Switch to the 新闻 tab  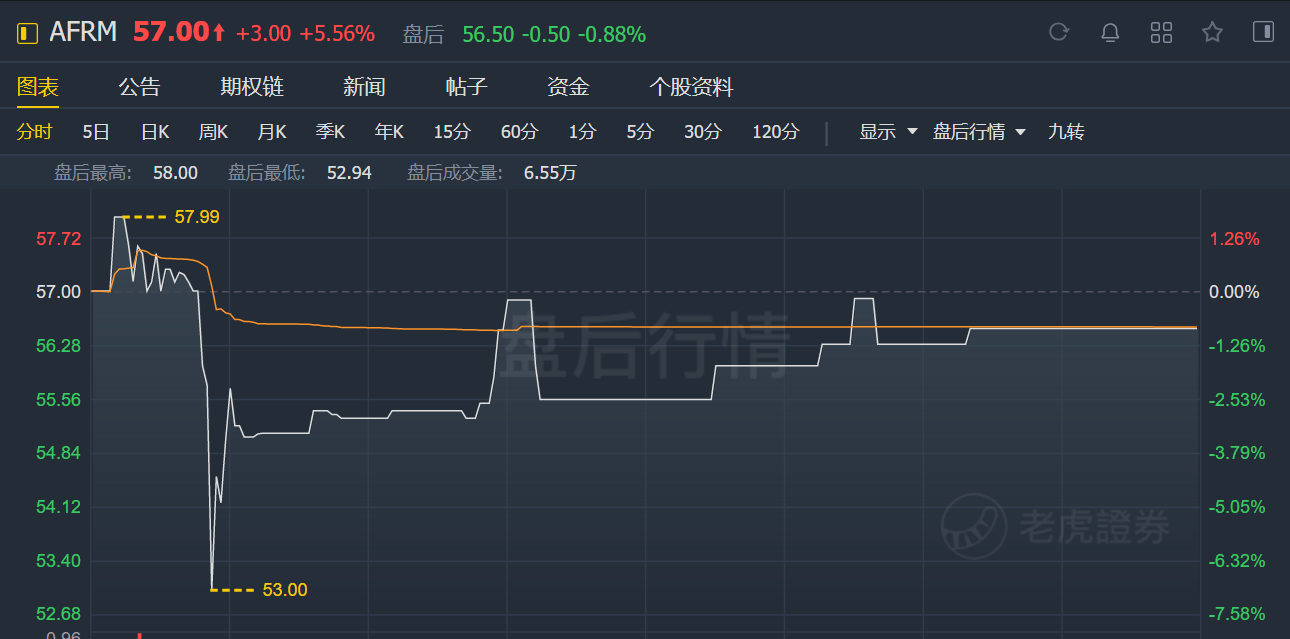364,87
